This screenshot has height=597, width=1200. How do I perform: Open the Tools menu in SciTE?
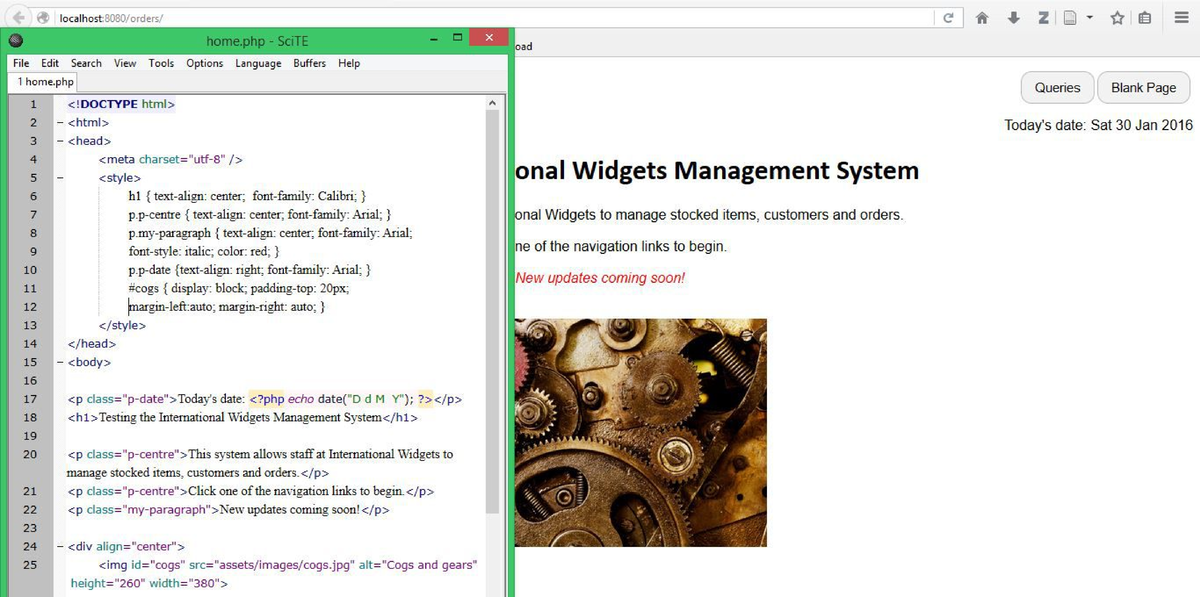pos(161,63)
